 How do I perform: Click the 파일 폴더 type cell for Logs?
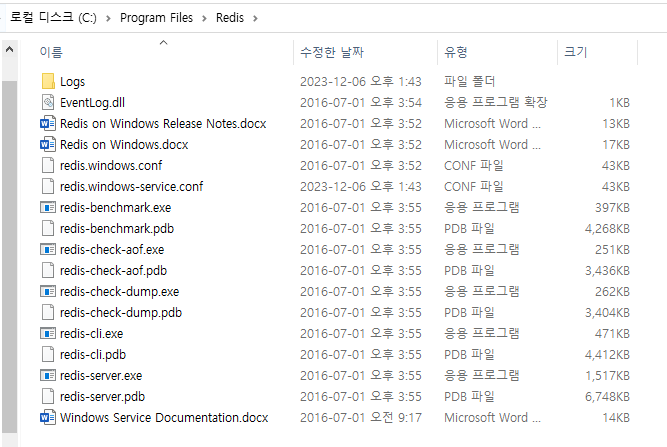pos(470,81)
